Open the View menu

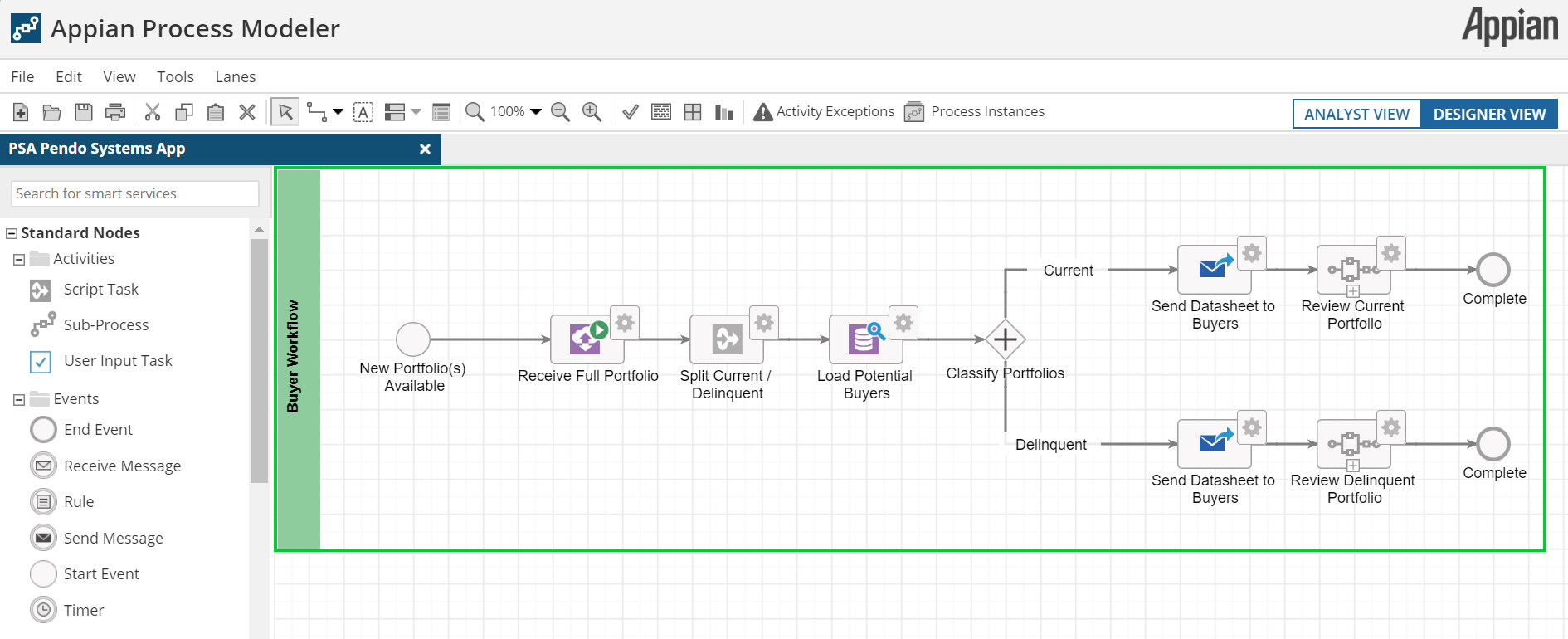click(x=119, y=76)
